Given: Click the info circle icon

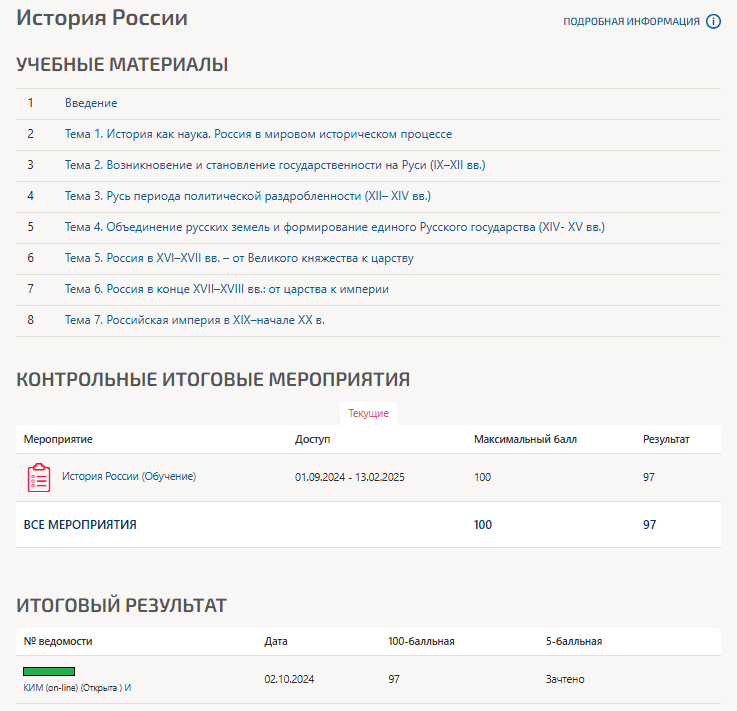Looking at the screenshot, I should (713, 22).
